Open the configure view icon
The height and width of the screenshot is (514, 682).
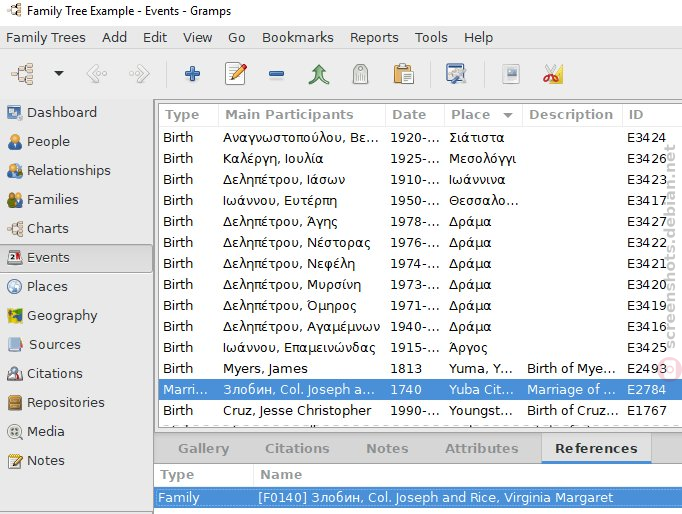(456, 73)
